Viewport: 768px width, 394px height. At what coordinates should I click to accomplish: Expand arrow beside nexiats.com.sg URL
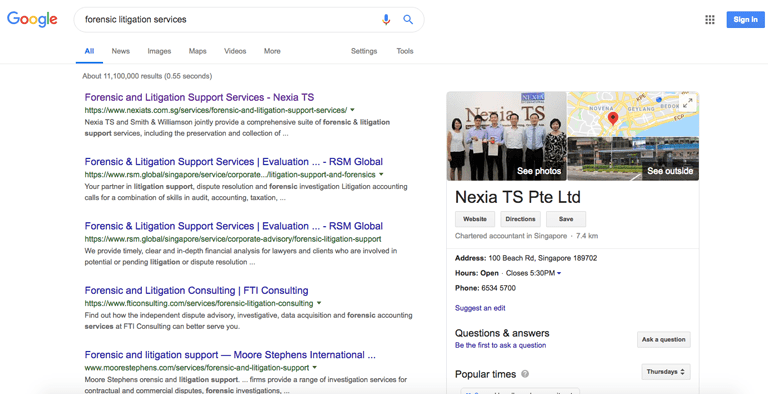pos(352,110)
